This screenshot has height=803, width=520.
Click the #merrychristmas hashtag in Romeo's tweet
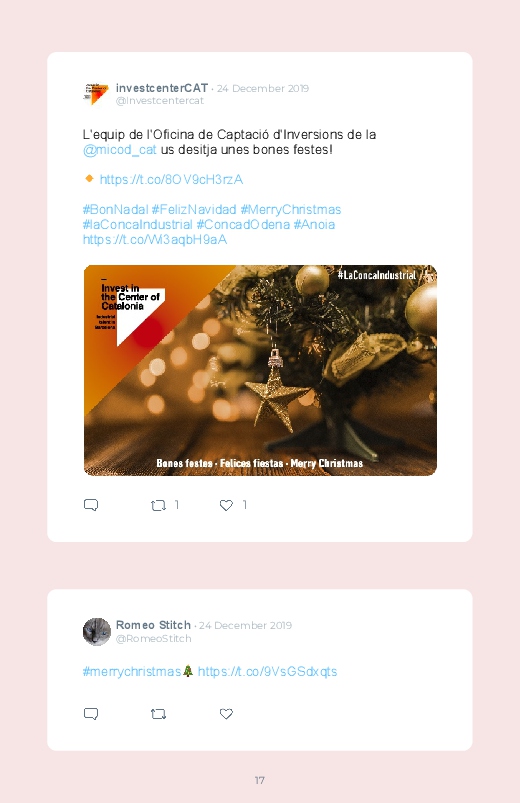[x=132, y=671]
